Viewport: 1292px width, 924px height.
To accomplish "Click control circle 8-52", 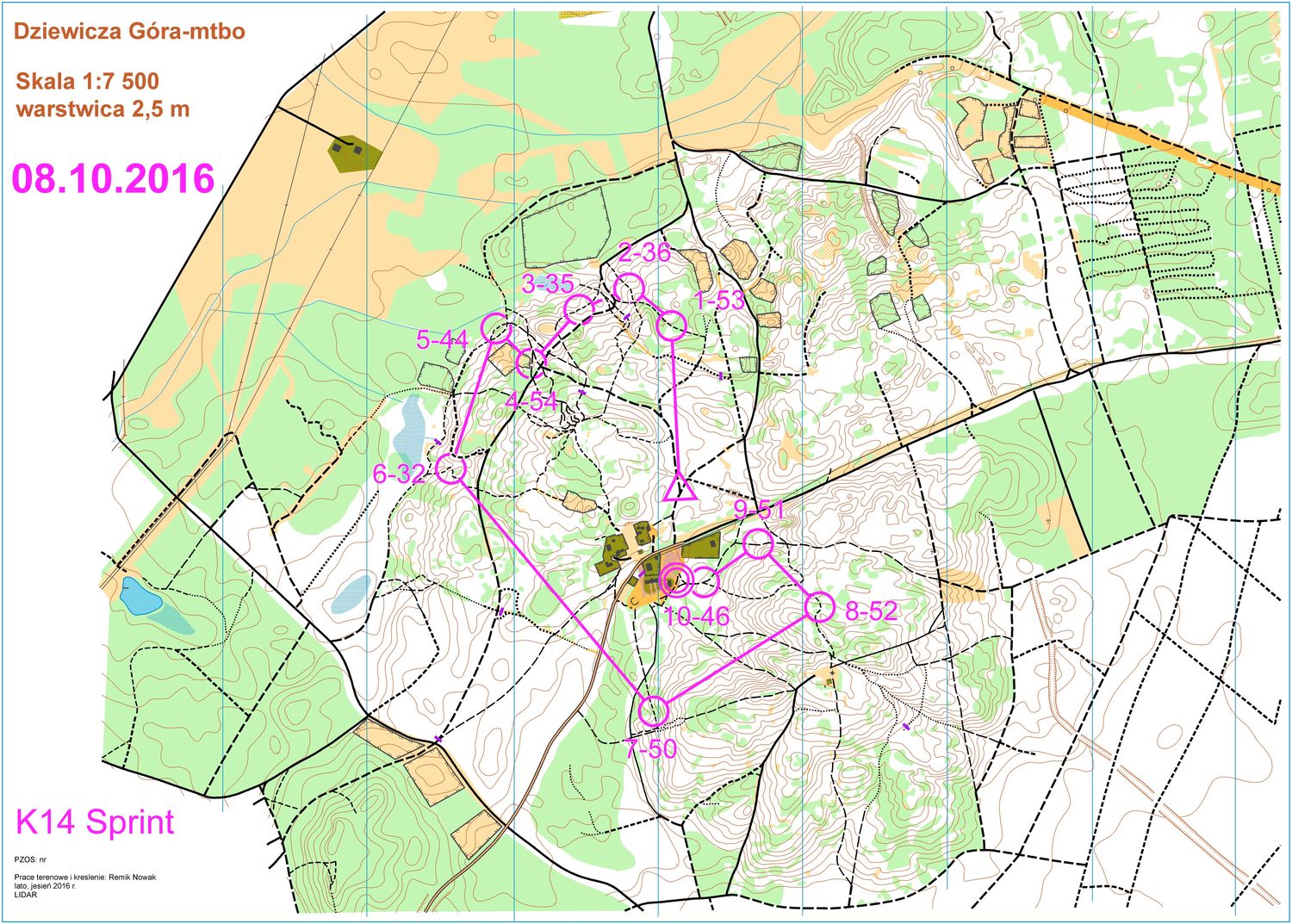I will [x=819, y=607].
